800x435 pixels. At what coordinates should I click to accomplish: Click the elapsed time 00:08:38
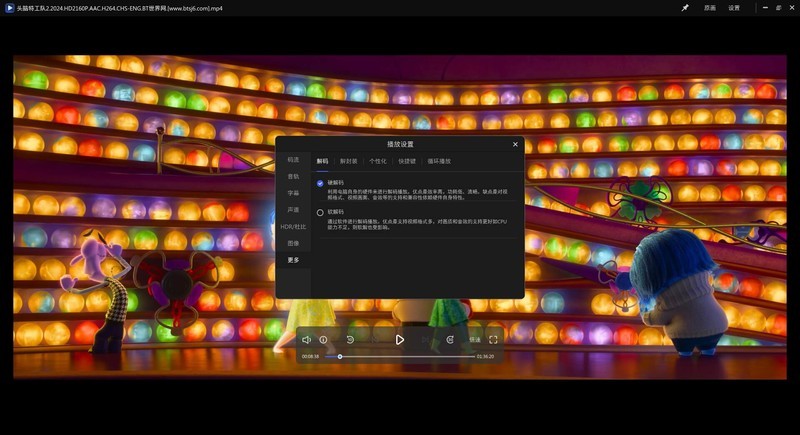click(x=310, y=356)
